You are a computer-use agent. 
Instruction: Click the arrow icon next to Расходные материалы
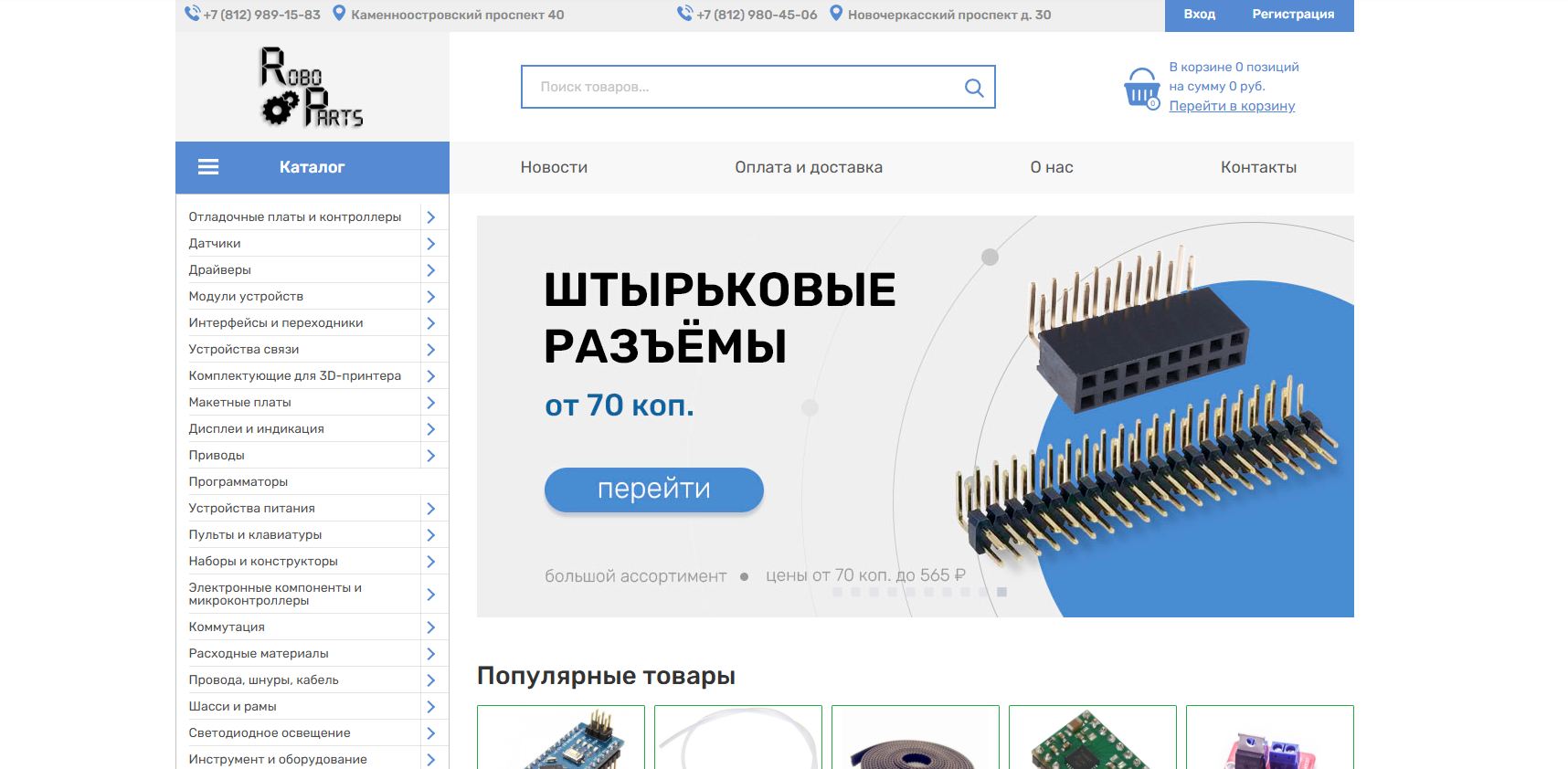click(431, 654)
